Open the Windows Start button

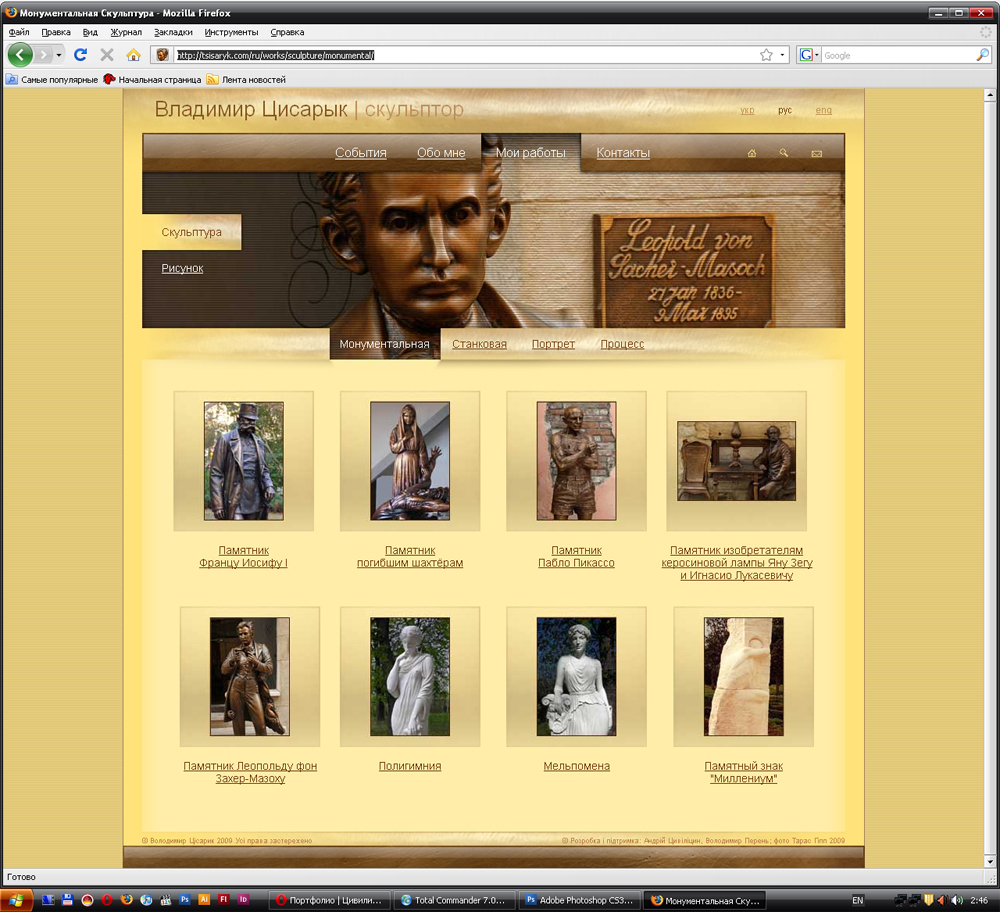[x=16, y=901]
